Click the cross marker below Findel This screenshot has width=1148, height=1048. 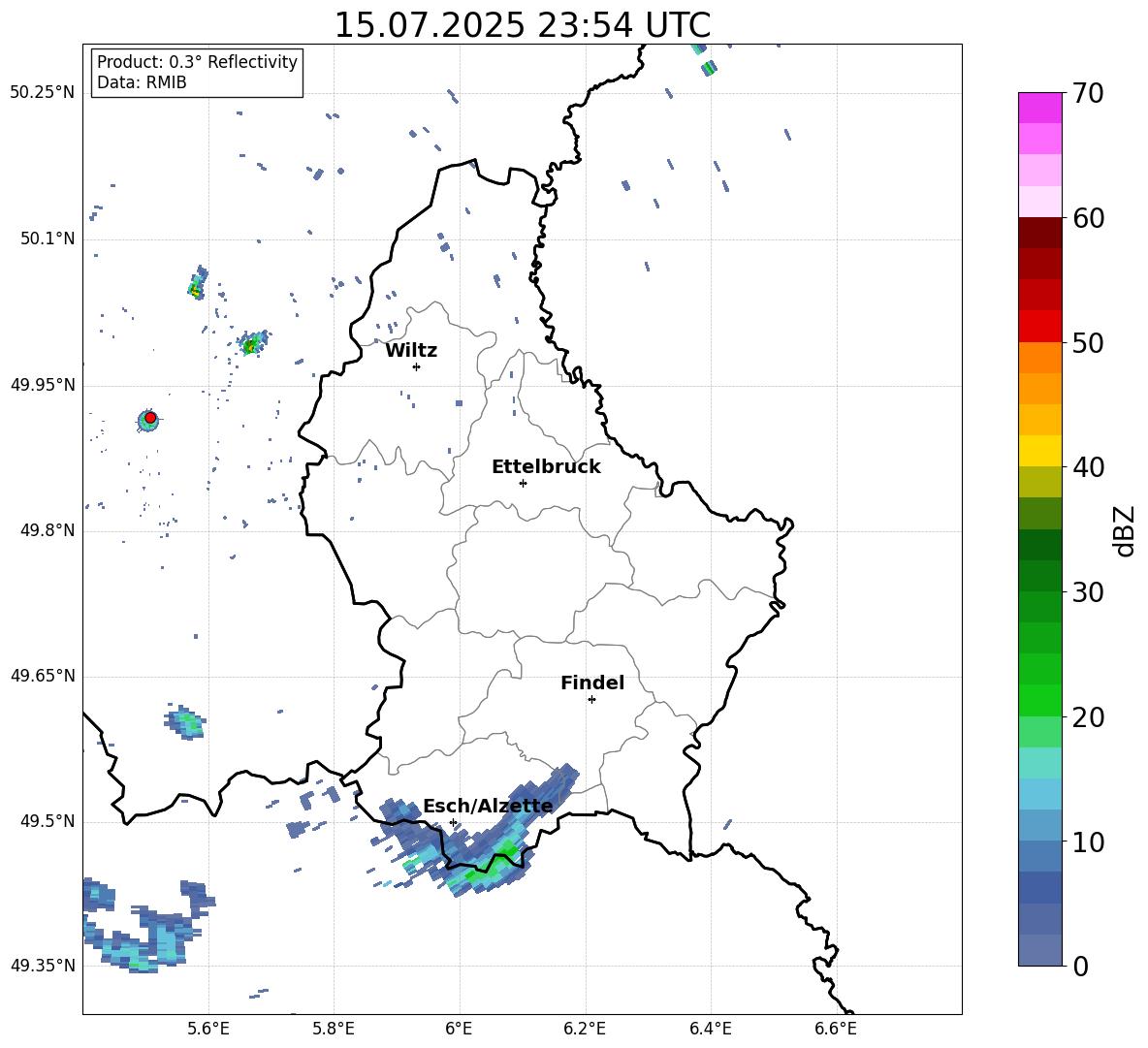[591, 700]
